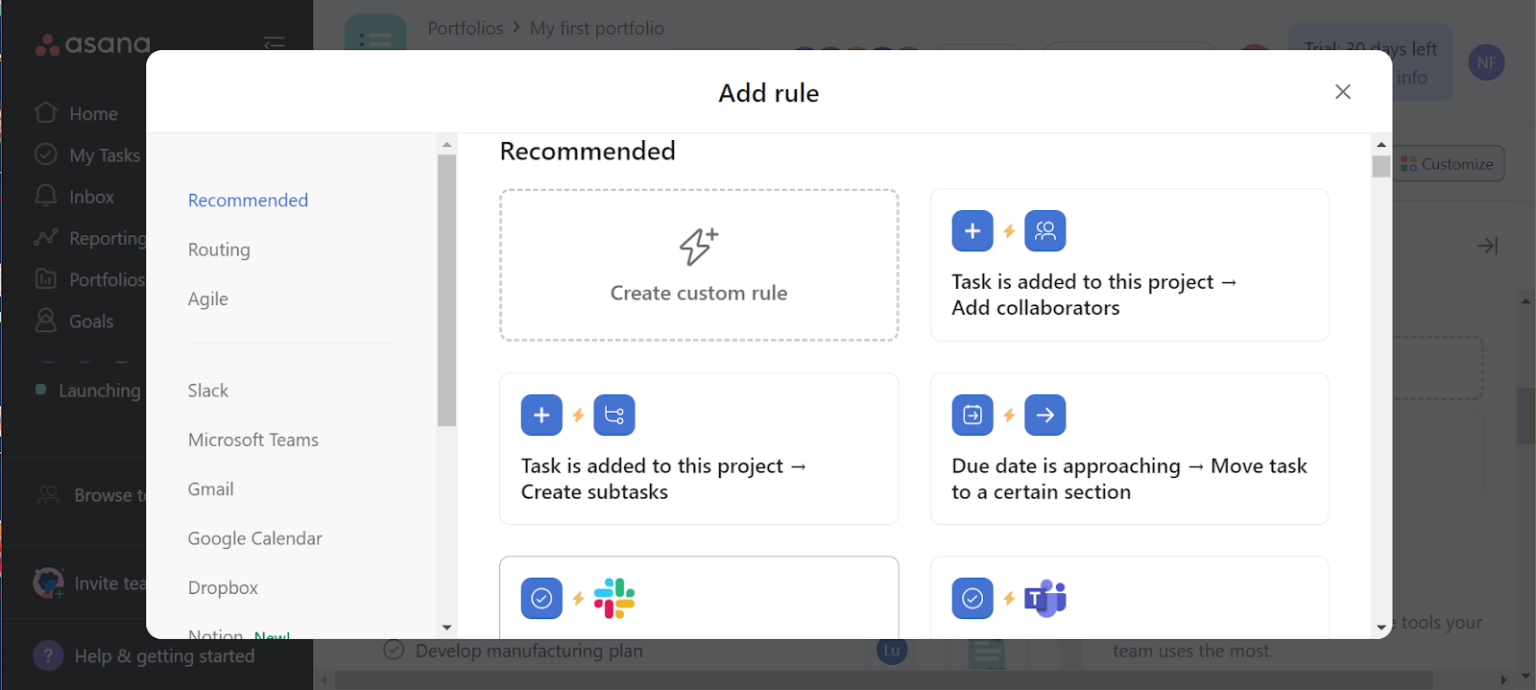Click the Reporting line-graph icon
1536x690 pixels.
coord(47,238)
